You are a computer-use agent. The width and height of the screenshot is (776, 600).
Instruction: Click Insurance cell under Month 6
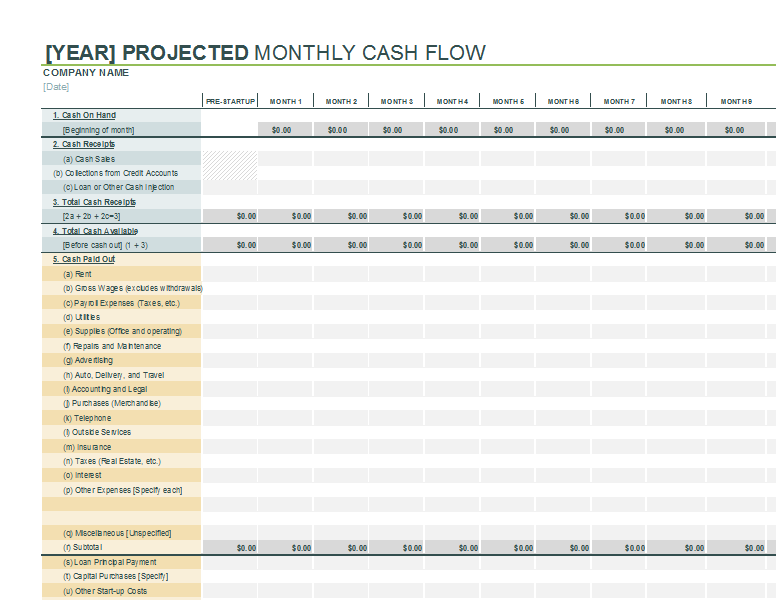click(563, 447)
